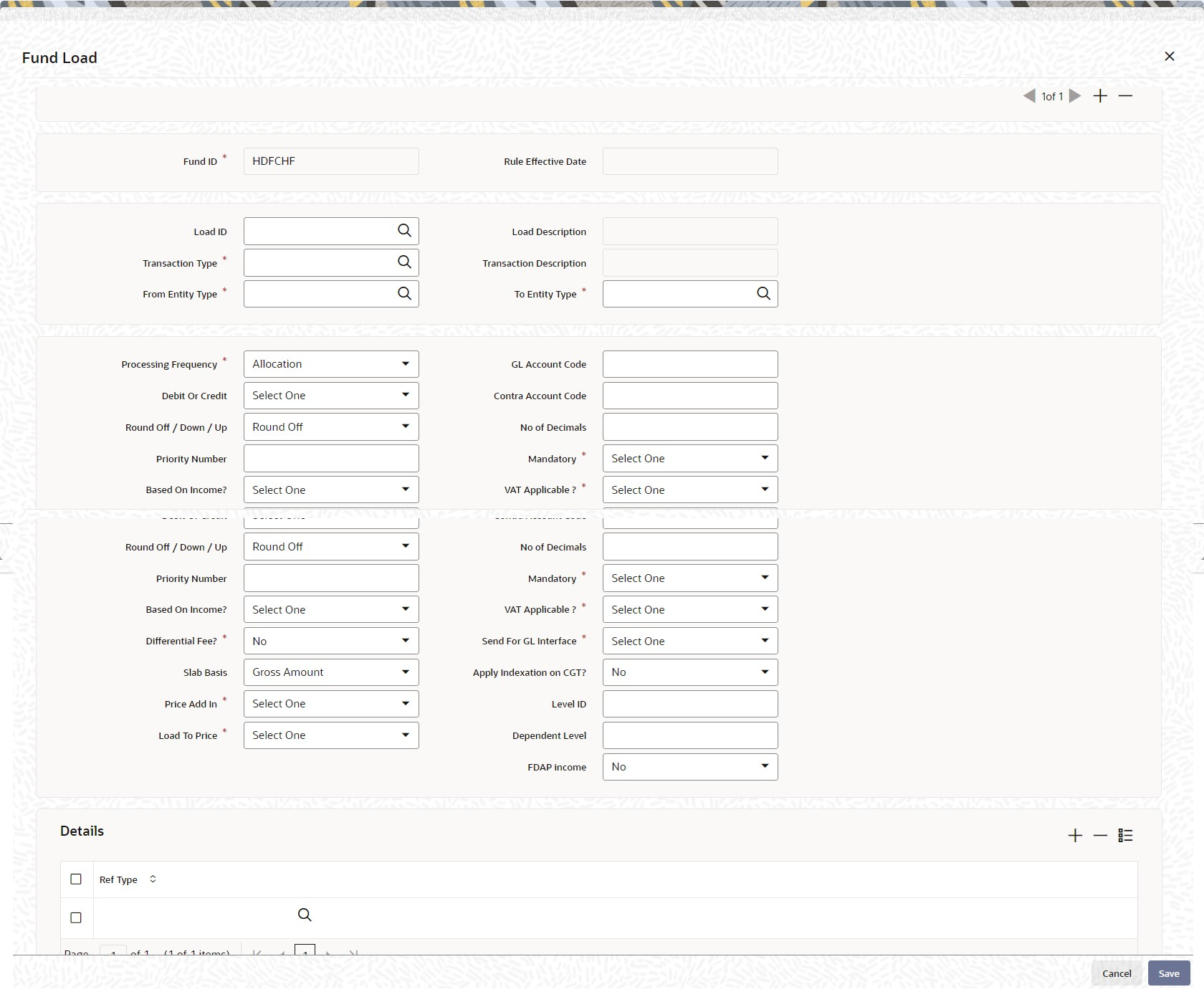Click into the GL Account Code field
The image size is (1204, 997).
pyautogui.click(x=690, y=364)
